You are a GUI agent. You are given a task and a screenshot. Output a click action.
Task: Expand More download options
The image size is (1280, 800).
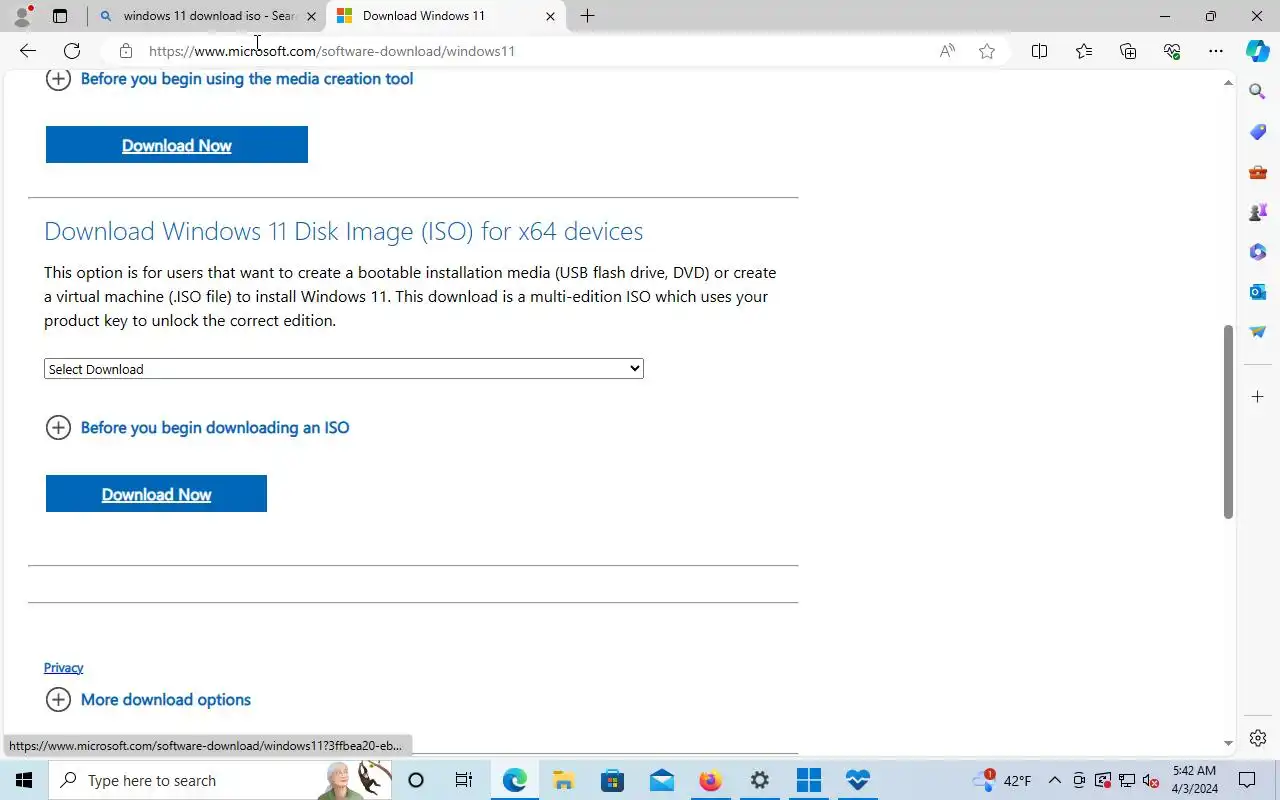149,700
